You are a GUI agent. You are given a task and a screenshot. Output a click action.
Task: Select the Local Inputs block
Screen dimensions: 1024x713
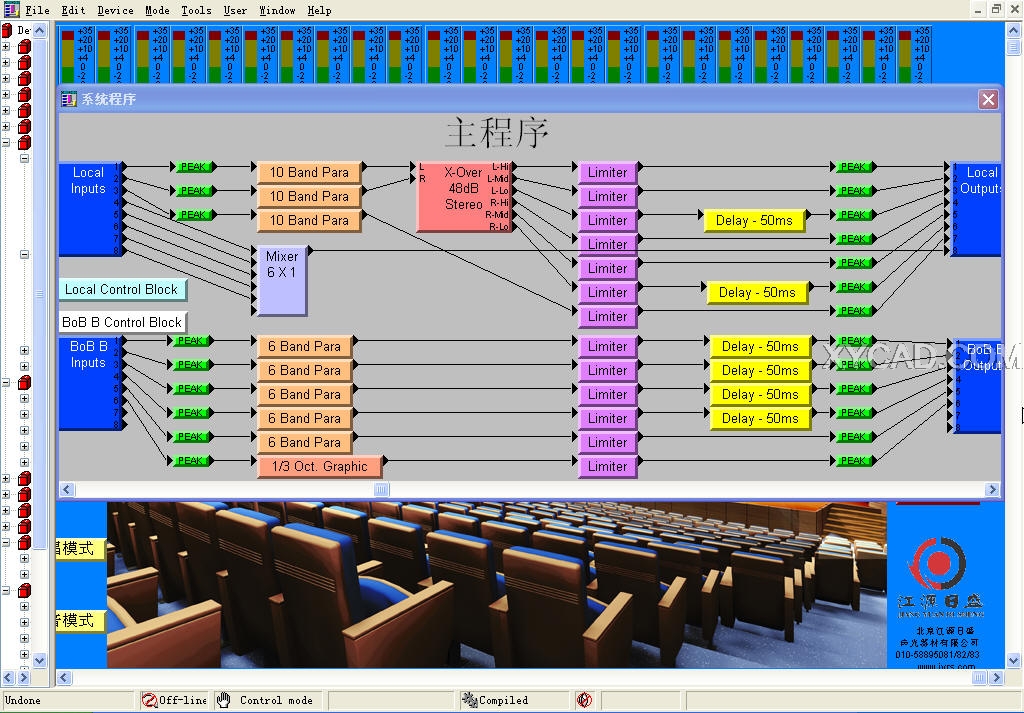pos(89,209)
